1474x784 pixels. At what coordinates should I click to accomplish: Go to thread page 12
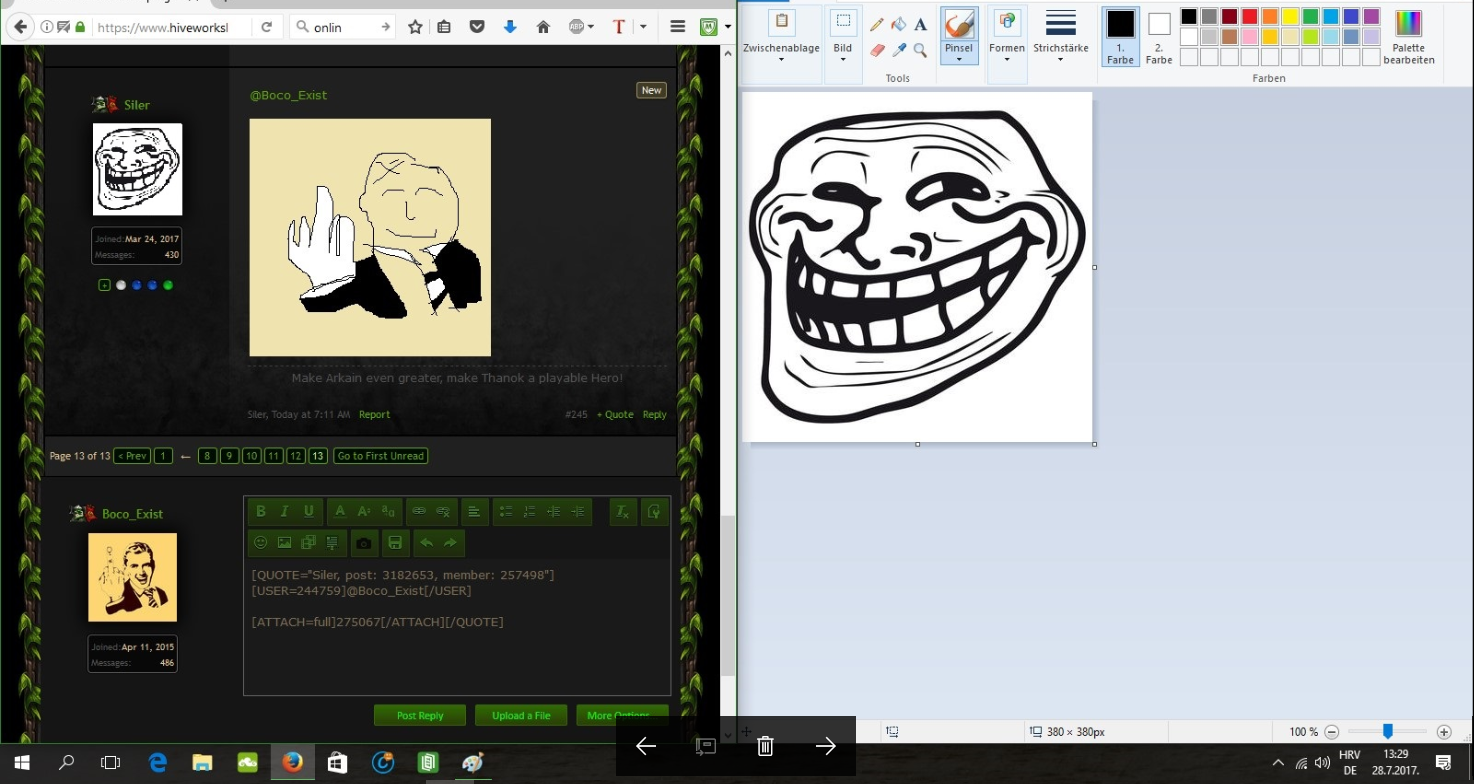tap(296, 456)
